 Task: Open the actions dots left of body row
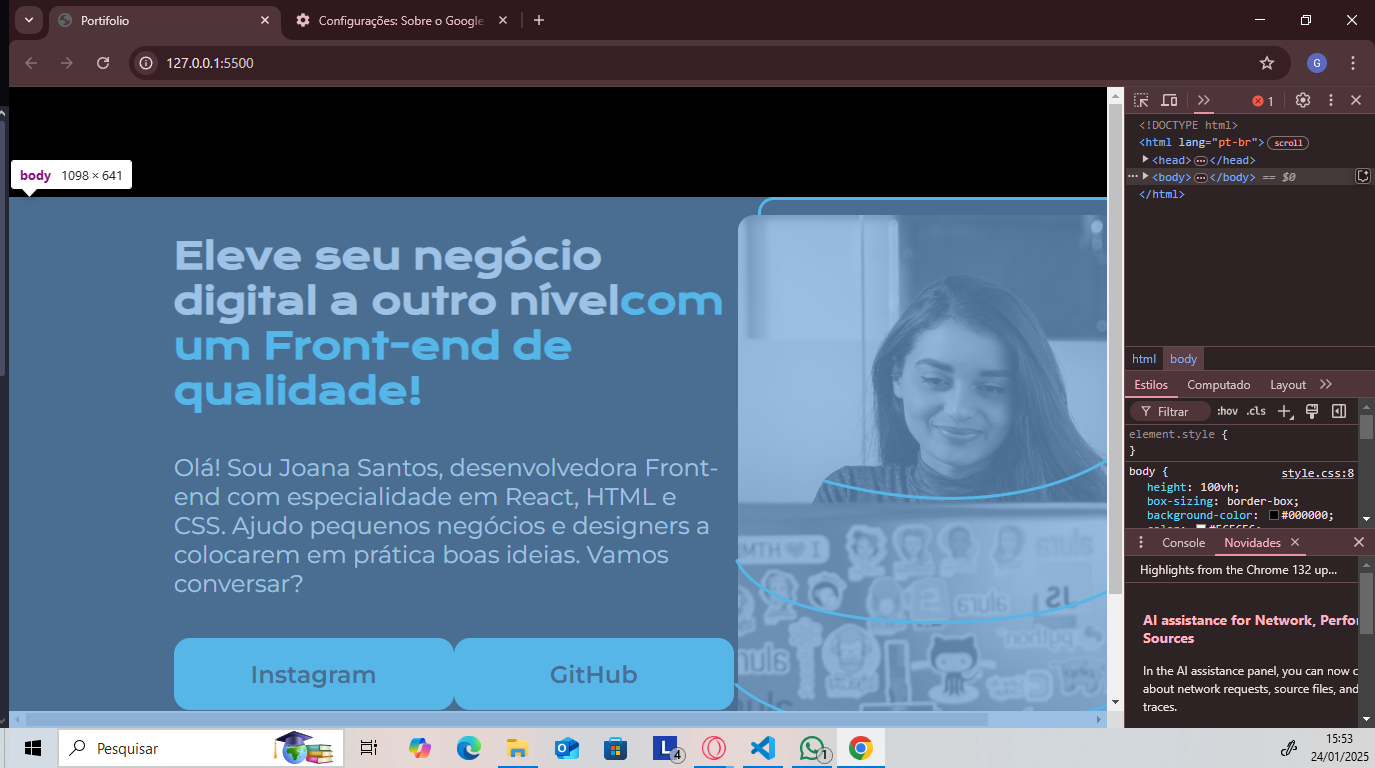pyautogui.click(x=1133, y=176)
